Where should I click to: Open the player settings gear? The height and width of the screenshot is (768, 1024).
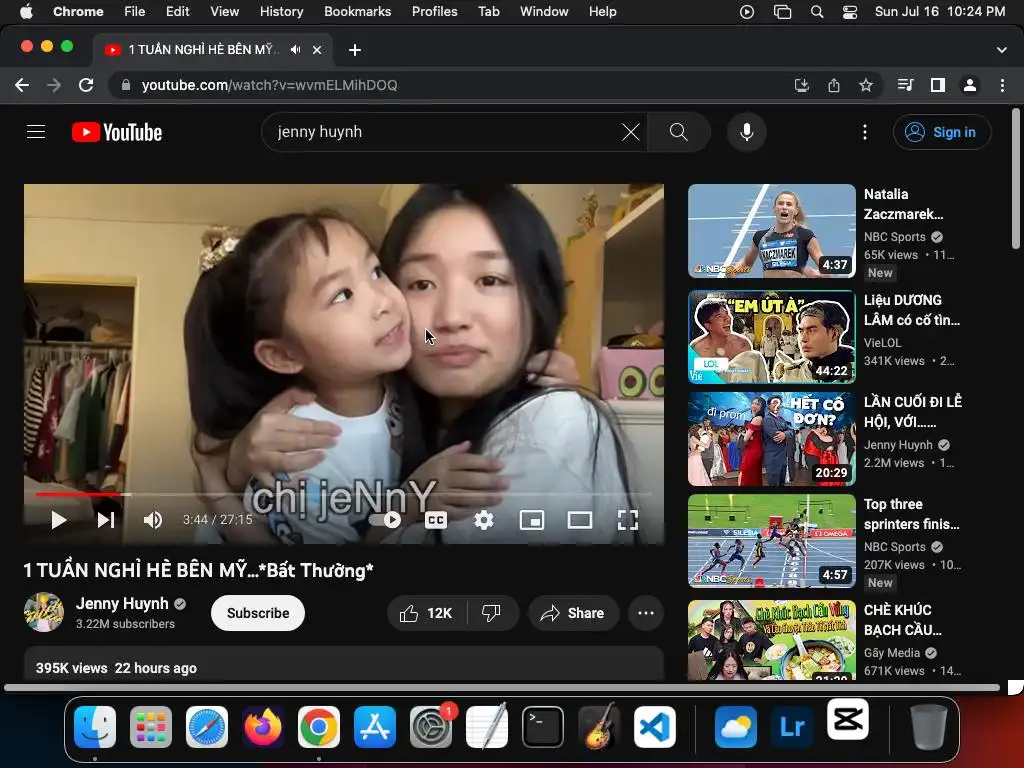click(483, 520)
